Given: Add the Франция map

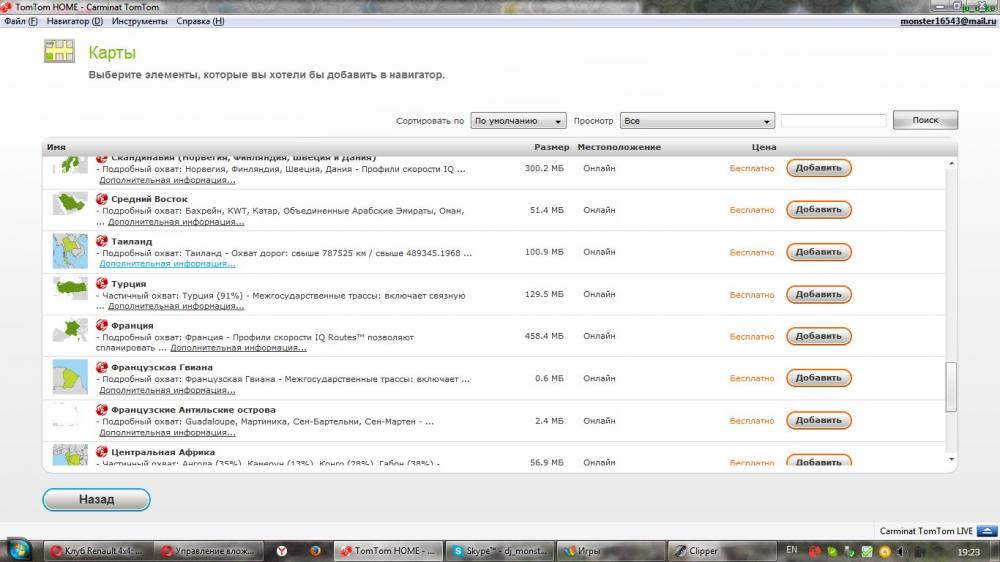Looking at the screenshot, I should tap(818, 336).
